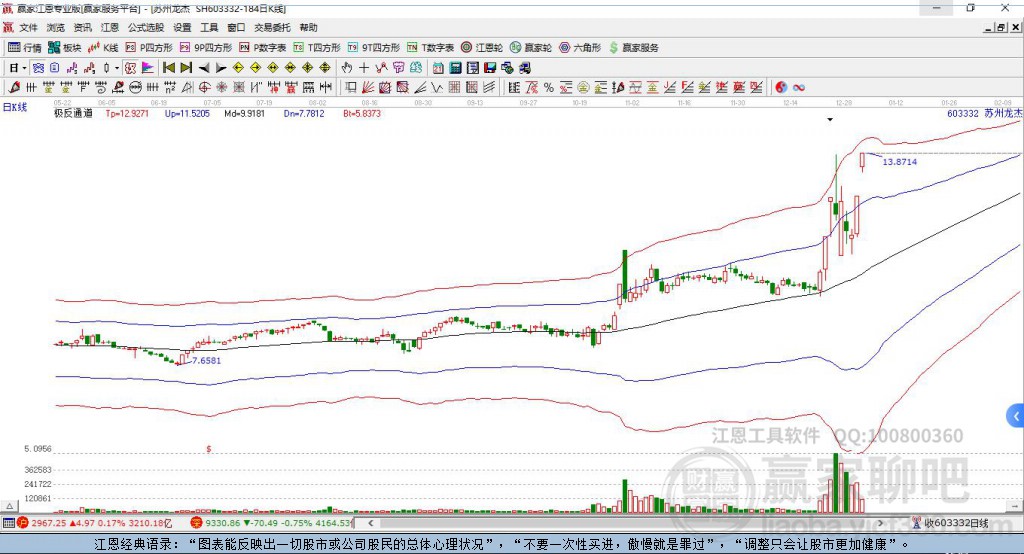Click the fan lines drawing tool icon

click(x=368, y=88)
